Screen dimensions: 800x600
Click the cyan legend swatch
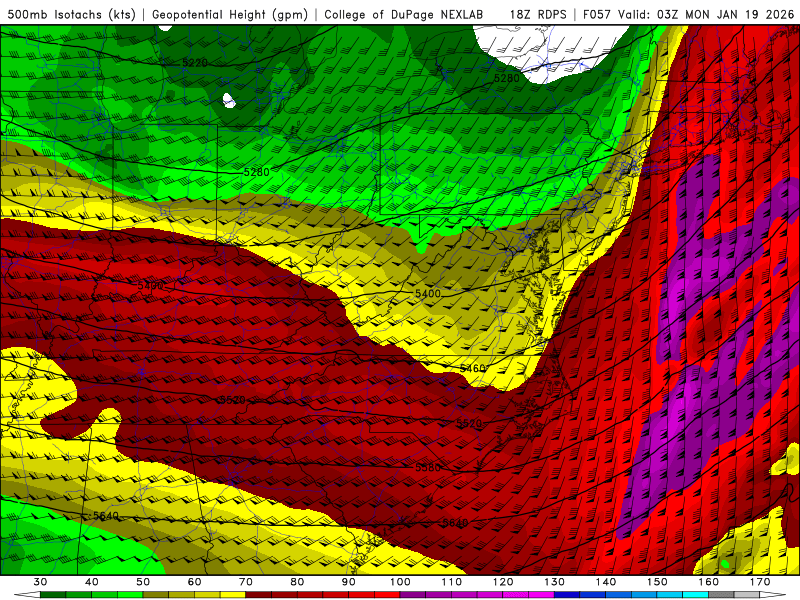click(x=695, y=595)
